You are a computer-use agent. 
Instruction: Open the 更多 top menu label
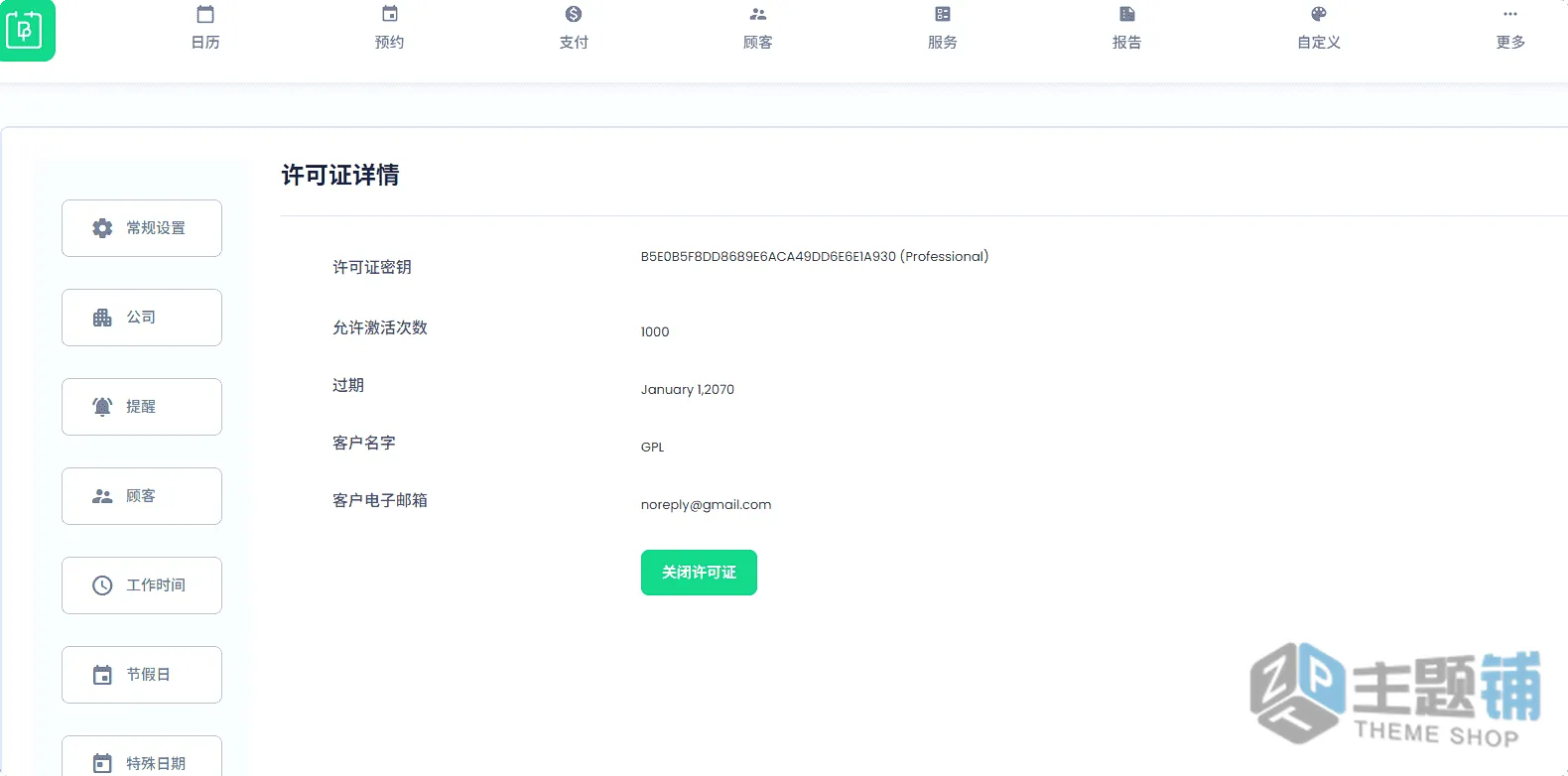tap(1510, 42)
